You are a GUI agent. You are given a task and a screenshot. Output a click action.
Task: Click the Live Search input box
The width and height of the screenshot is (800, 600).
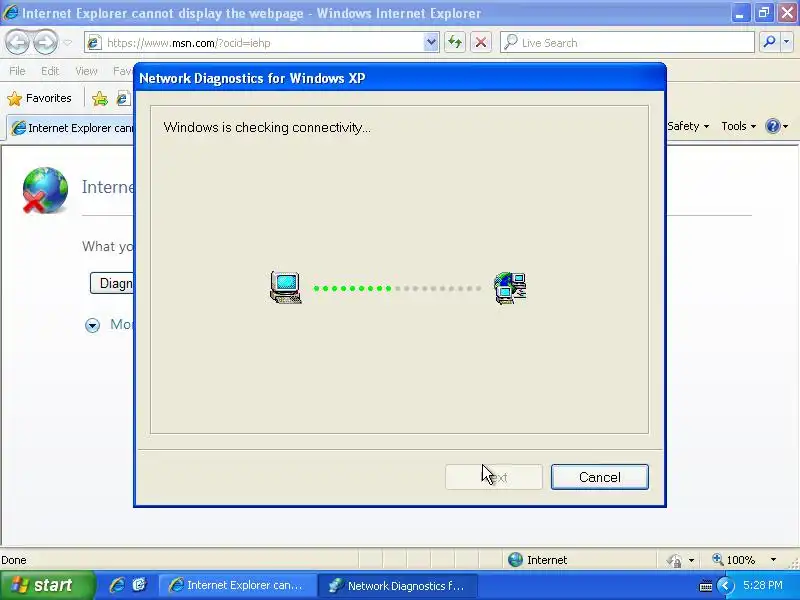pyautogui.click(x=627, y=43)
